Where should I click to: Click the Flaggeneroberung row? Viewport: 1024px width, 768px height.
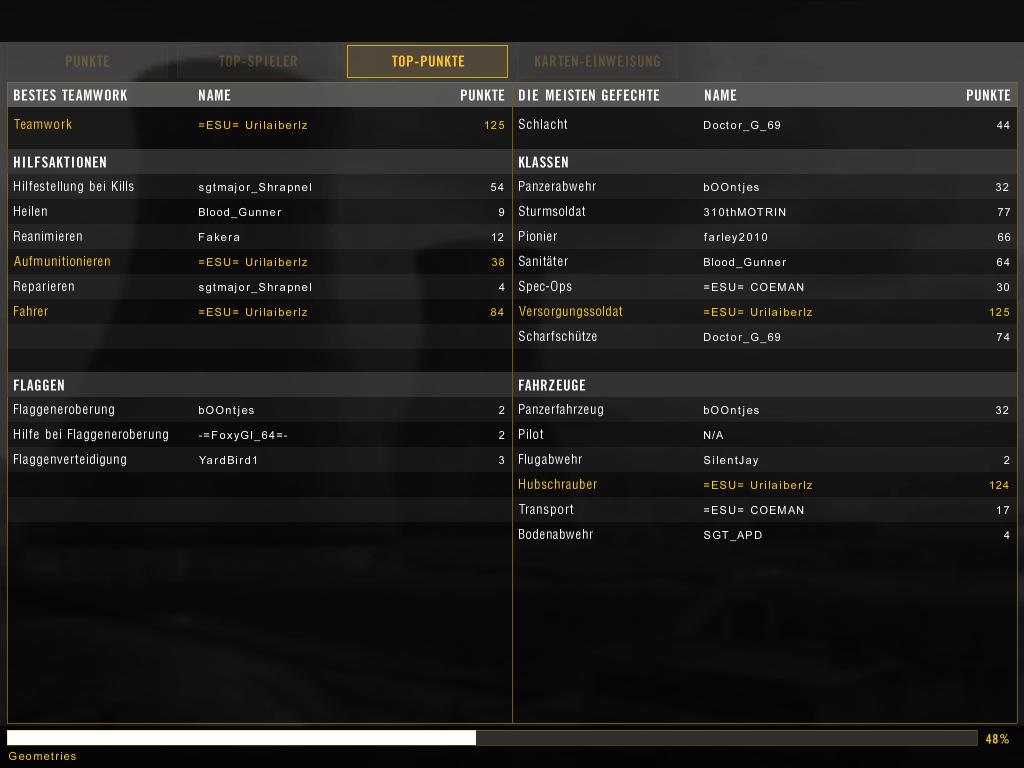258,410
